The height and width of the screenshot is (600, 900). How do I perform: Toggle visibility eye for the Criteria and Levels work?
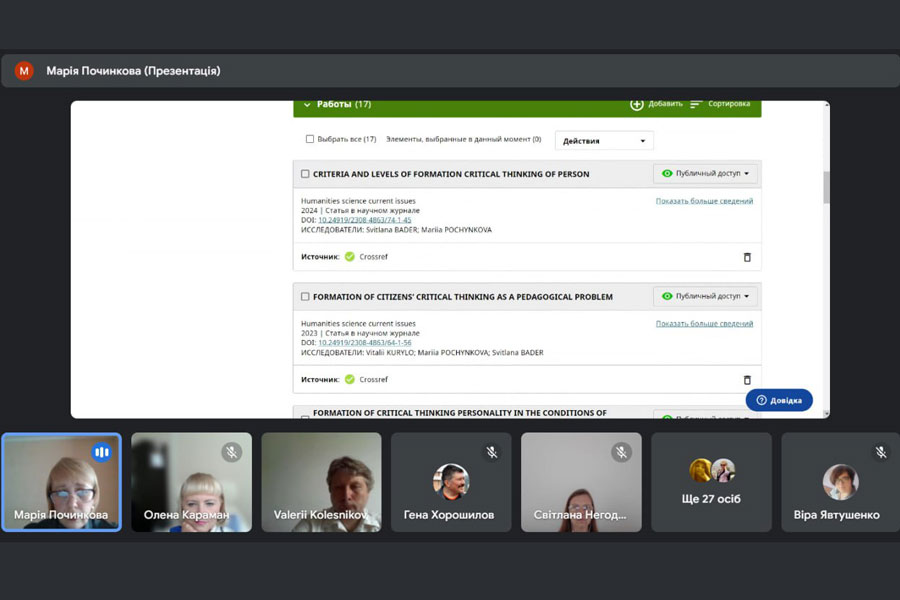[x=666, y=173]
